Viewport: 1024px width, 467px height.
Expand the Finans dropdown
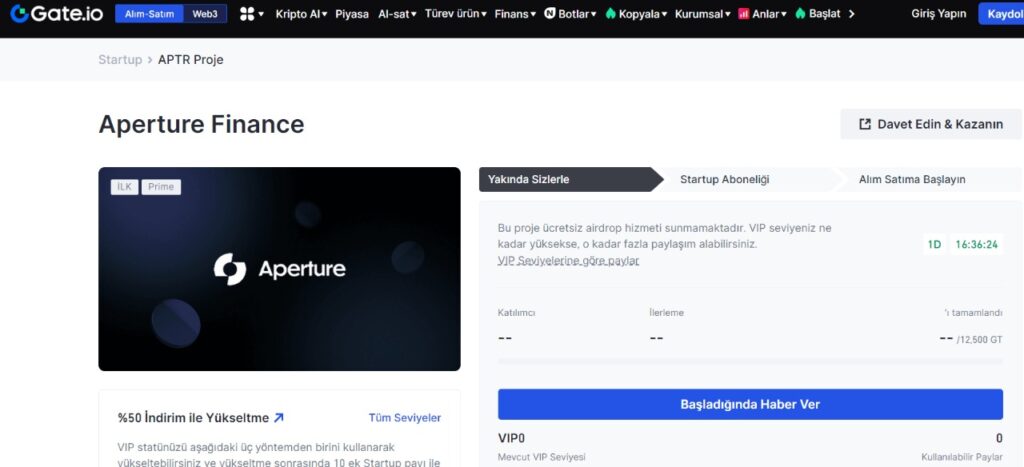click(515, 14)
